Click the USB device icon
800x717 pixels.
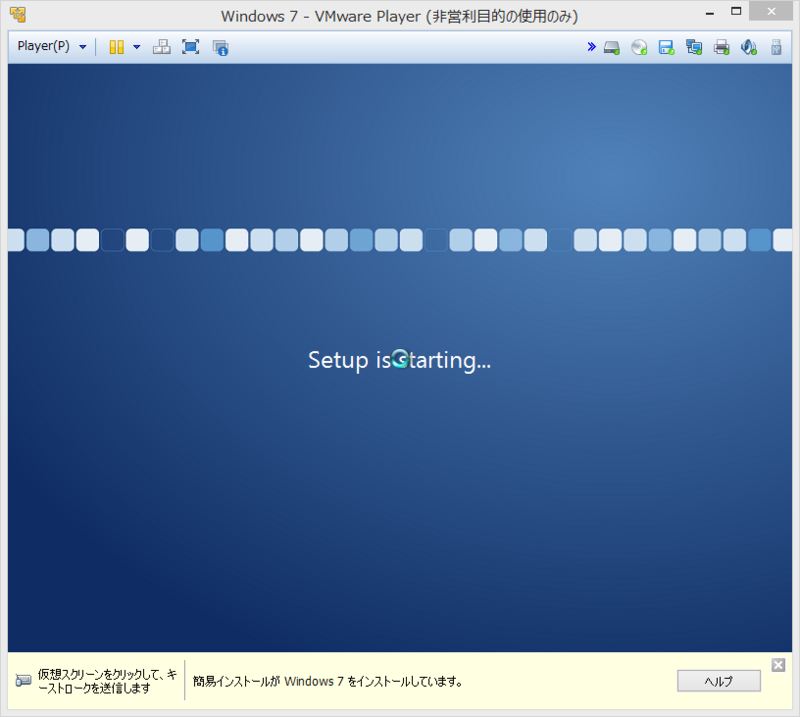(x=776, y=47)
